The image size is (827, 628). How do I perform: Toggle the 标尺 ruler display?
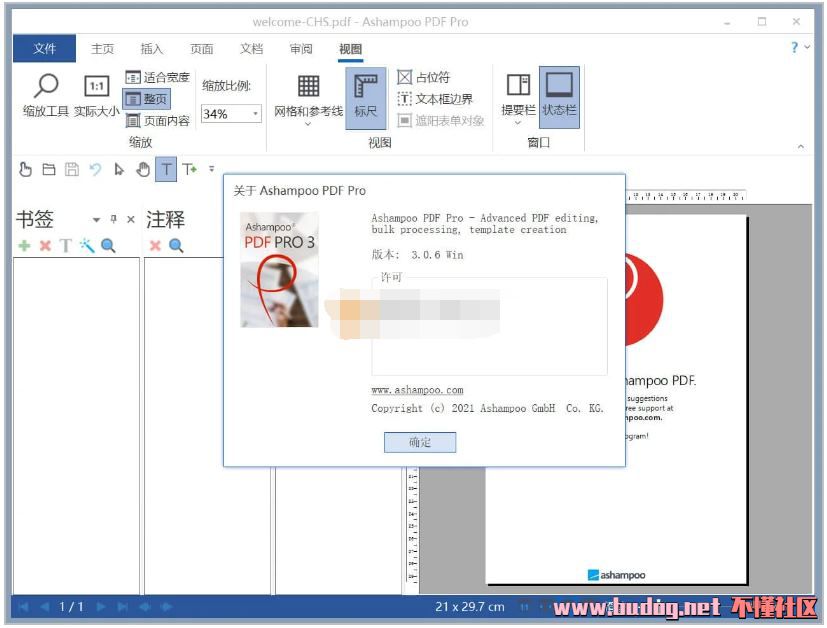point(366,99)
